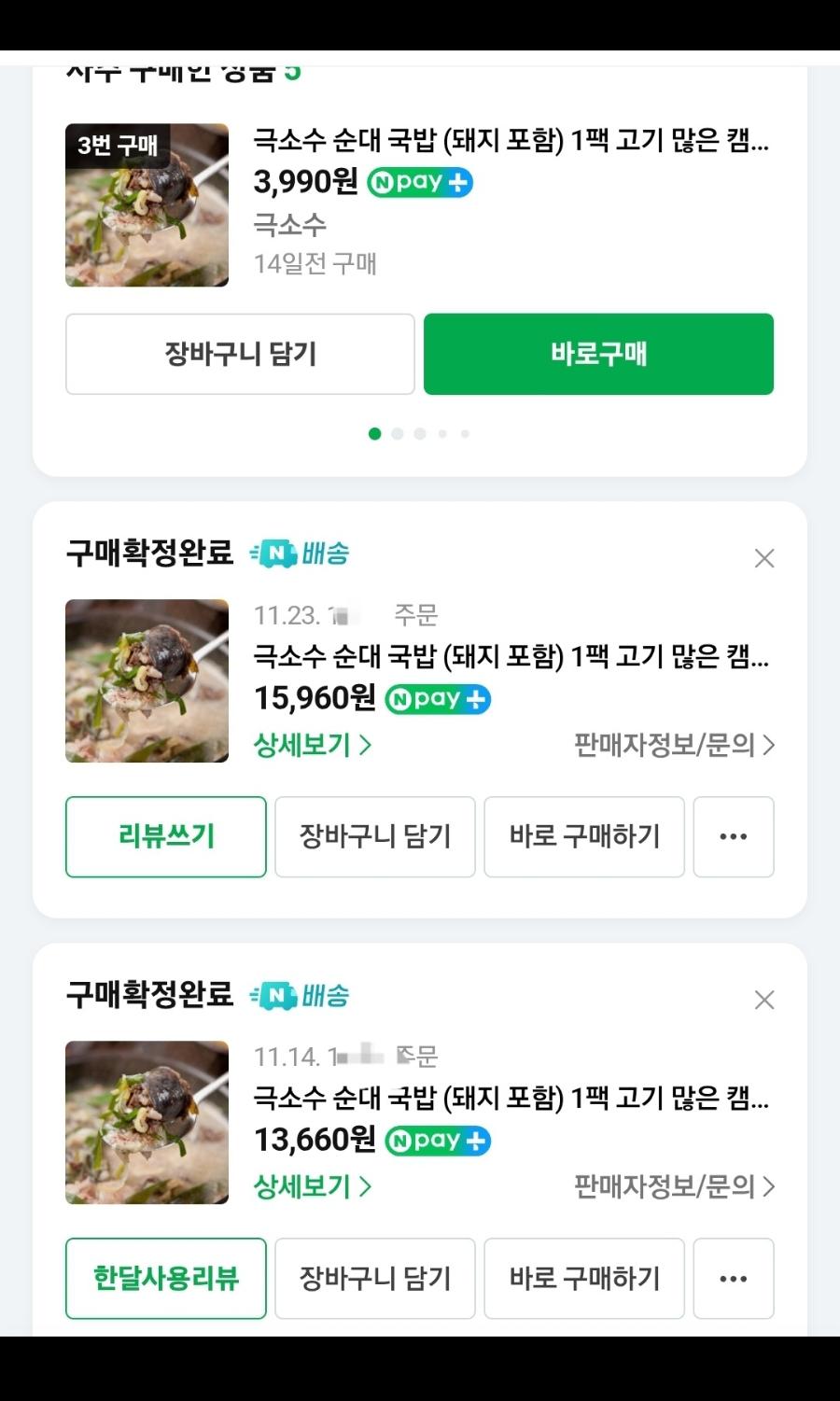This screenshot has height=1401, width=840.
Task: Open 판매자정보/문의 for the 15,960원 order
Action: tap(674, 745)
